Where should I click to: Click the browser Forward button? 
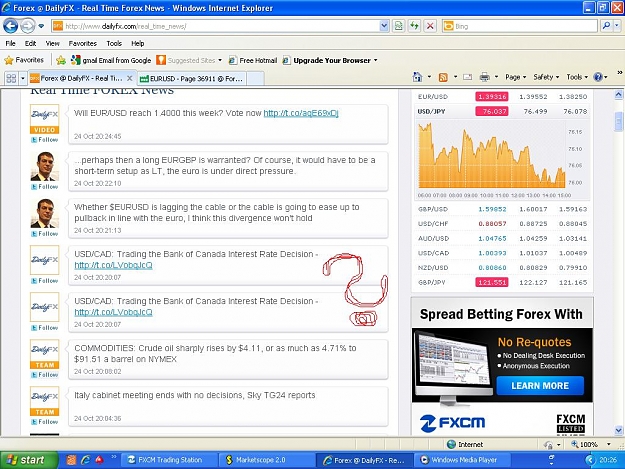pyautogui.click(x=27, y=26)
